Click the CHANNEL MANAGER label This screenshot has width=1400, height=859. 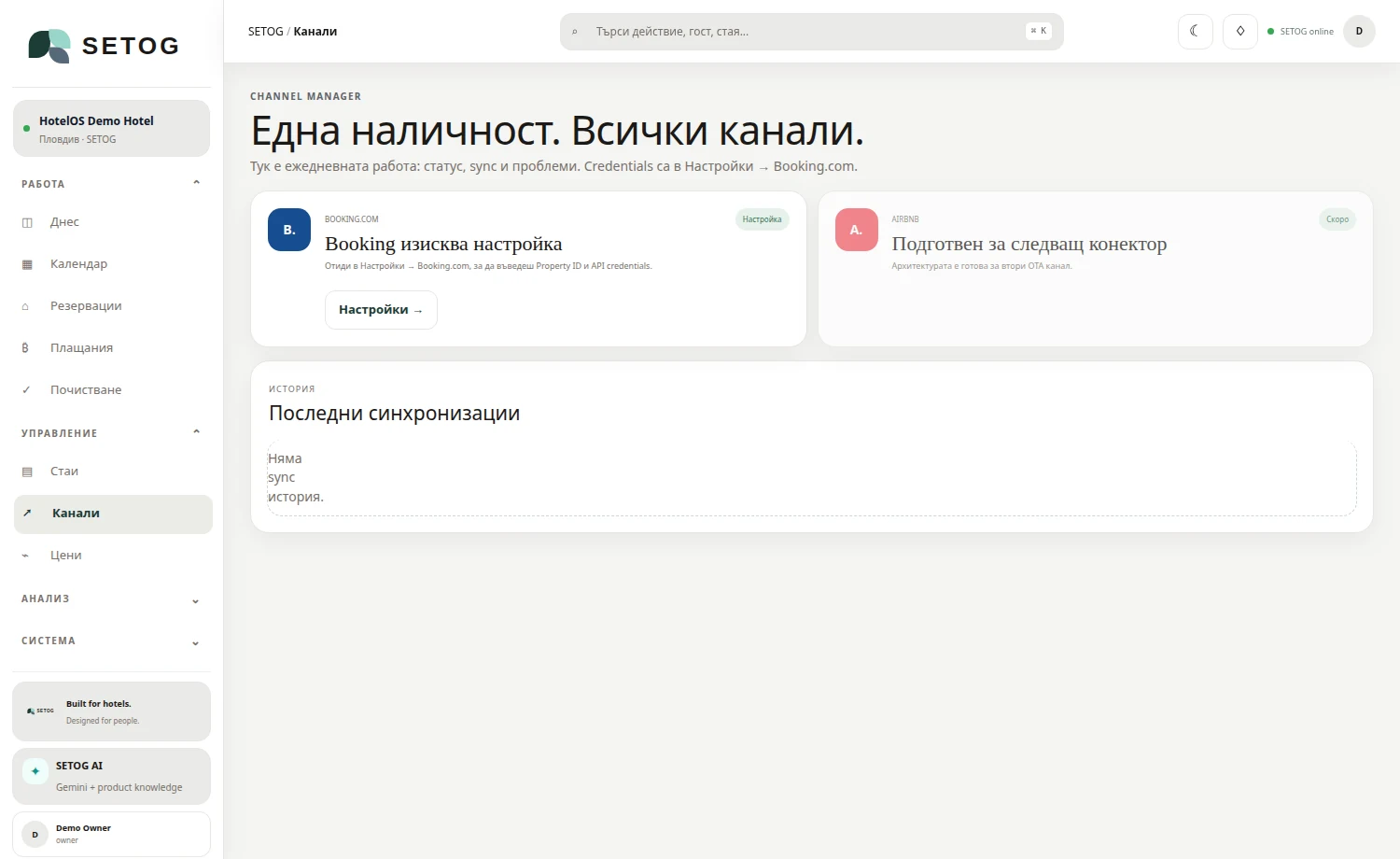(x=305, y=96)
